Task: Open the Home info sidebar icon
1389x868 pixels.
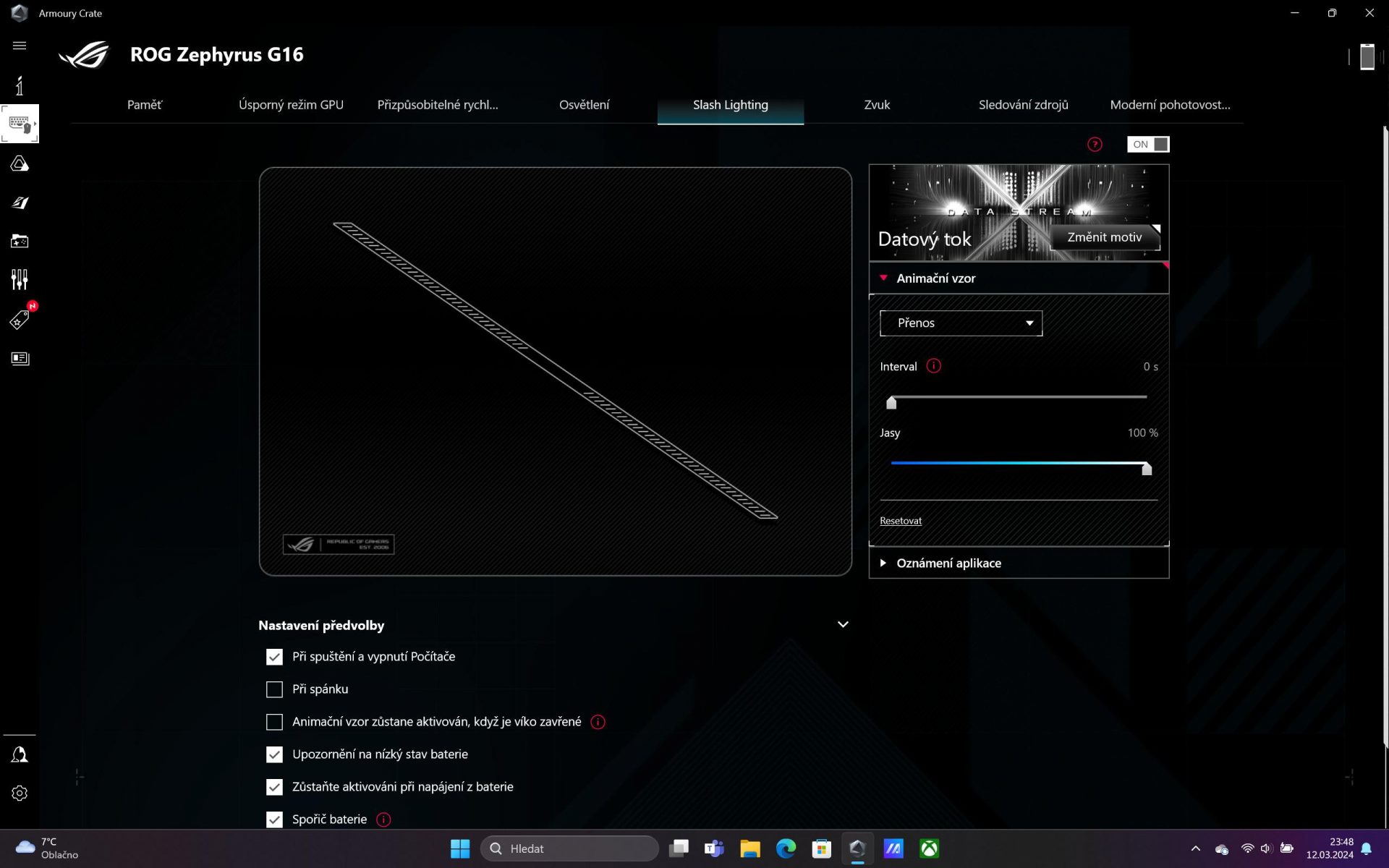Action: pos(20,85)
